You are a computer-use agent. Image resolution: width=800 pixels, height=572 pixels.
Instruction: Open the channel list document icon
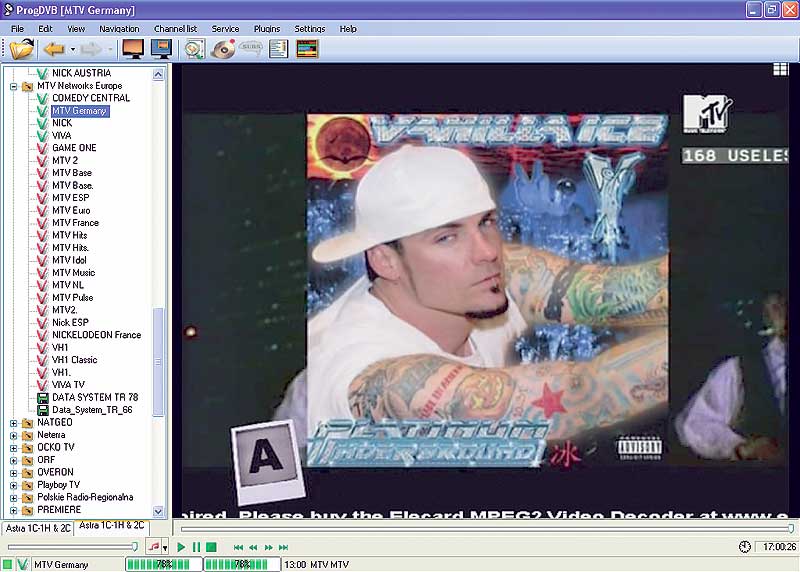(279, 49)
